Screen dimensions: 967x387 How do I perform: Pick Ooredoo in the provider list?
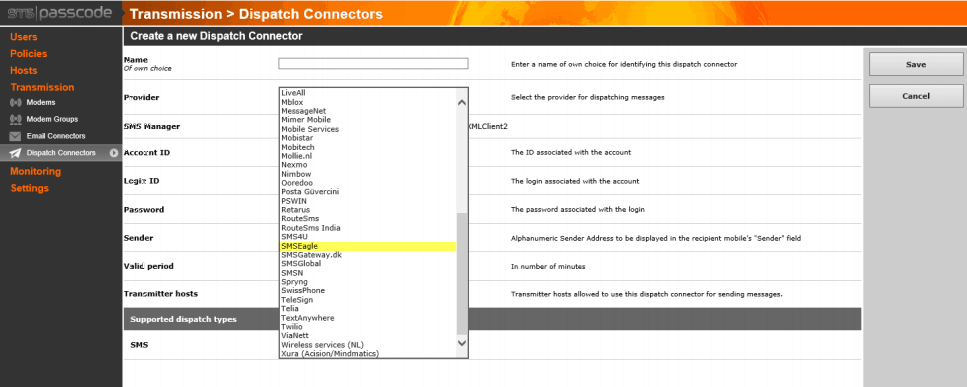point(297,183)
